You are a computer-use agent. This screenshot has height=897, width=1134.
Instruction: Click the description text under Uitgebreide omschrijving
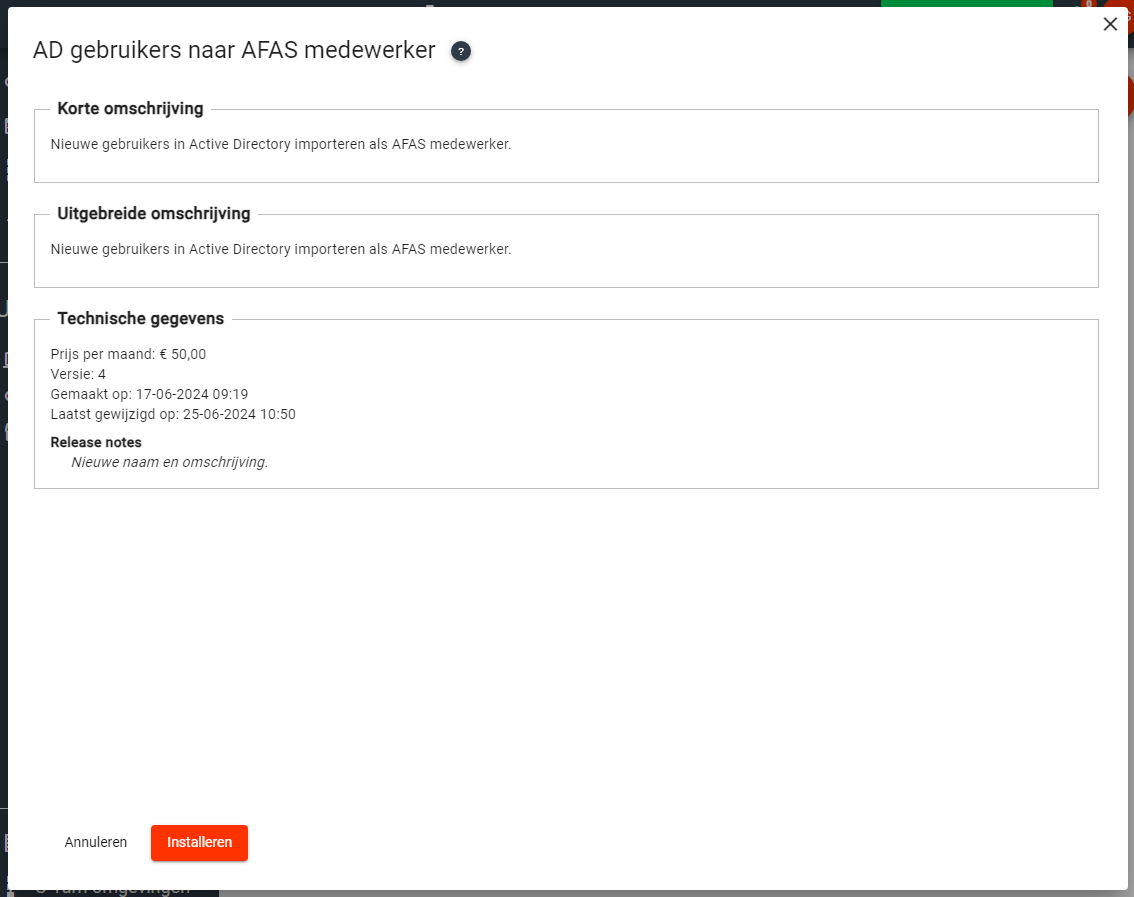(281, 249)
